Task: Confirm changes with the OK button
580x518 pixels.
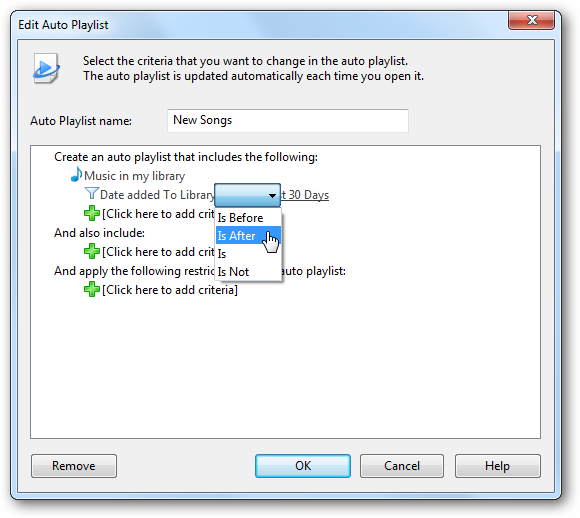Action: (303, 466)
